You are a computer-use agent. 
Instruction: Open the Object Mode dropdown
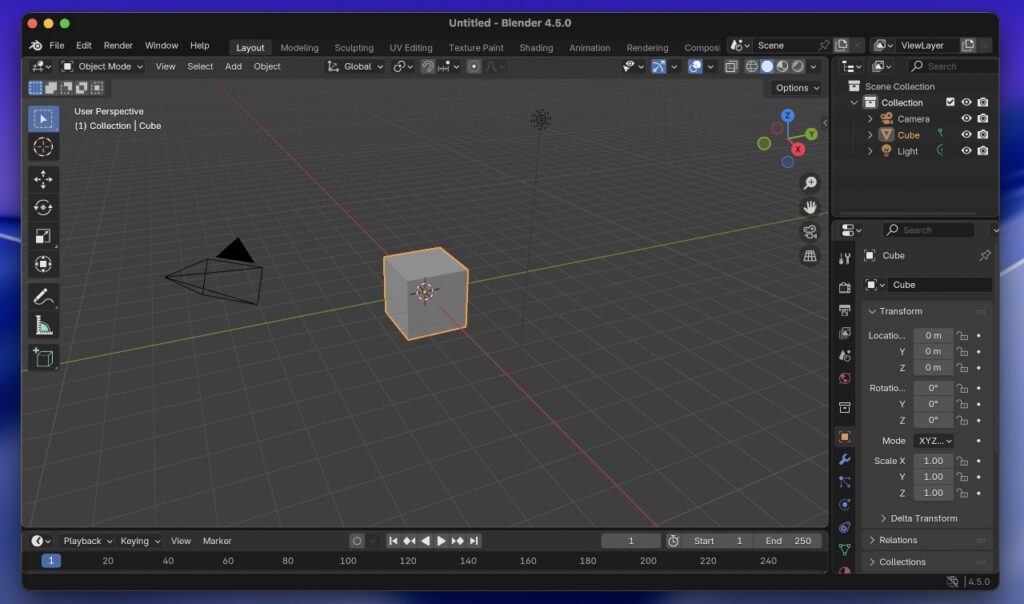(102, 67)
